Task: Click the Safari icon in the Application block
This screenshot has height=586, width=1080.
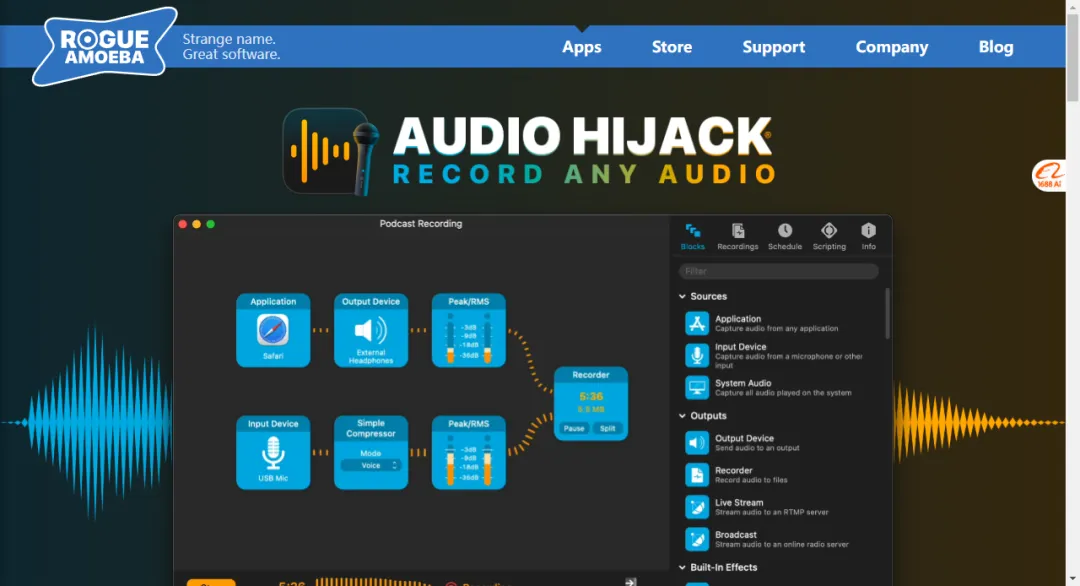Action: pyautogui.click(x=273, y=330)
